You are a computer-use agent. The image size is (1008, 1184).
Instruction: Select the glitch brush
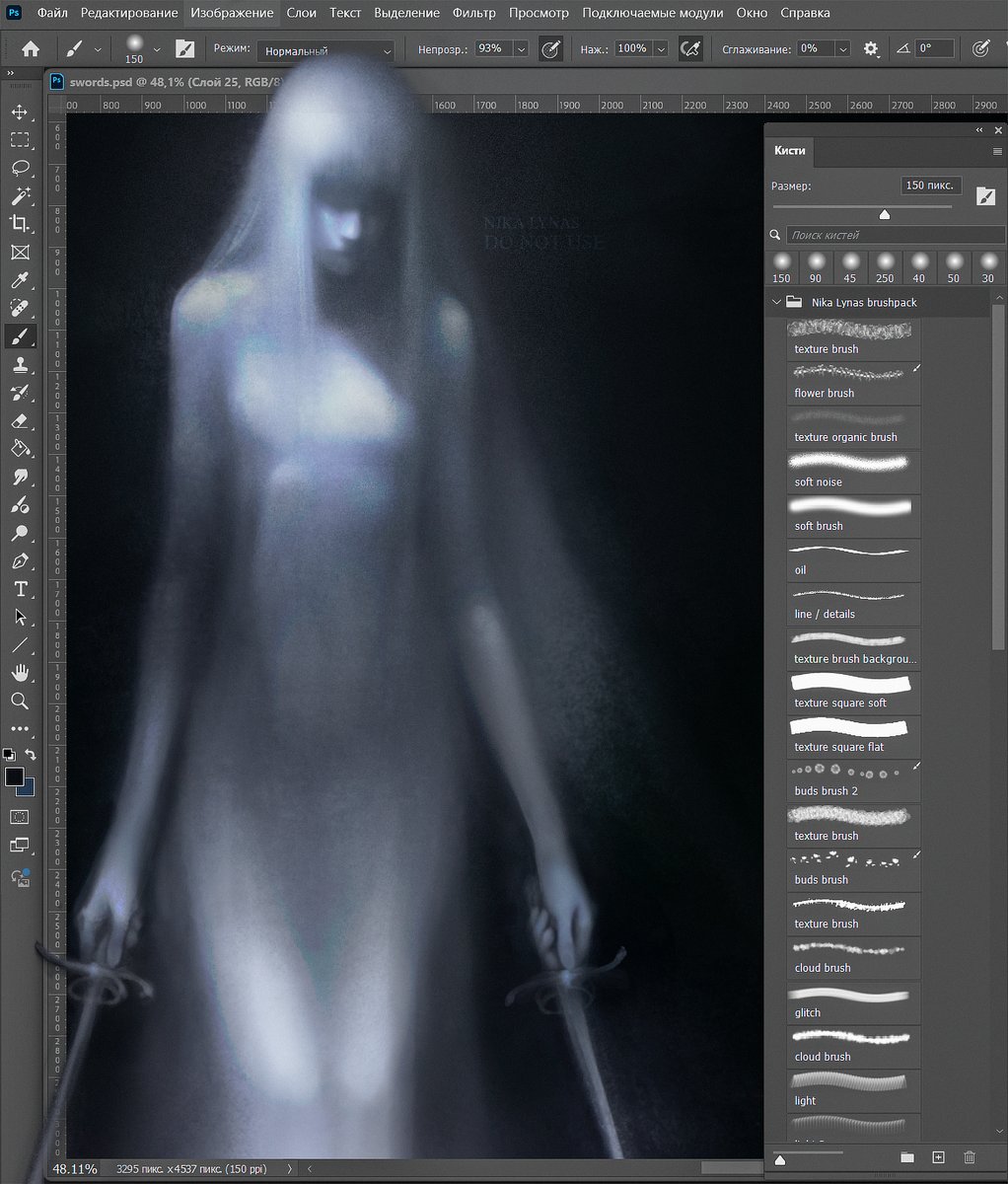point(854,1001)
